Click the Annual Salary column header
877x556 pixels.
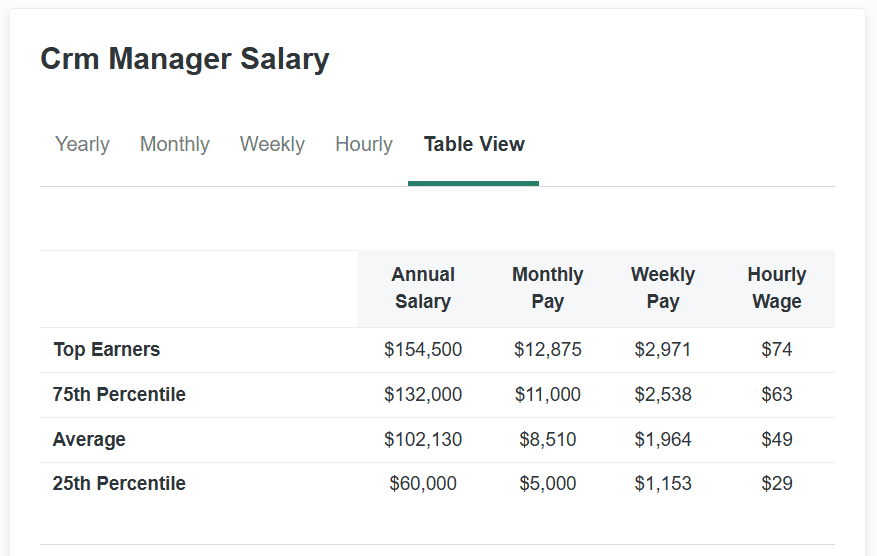tap(423, 288)
